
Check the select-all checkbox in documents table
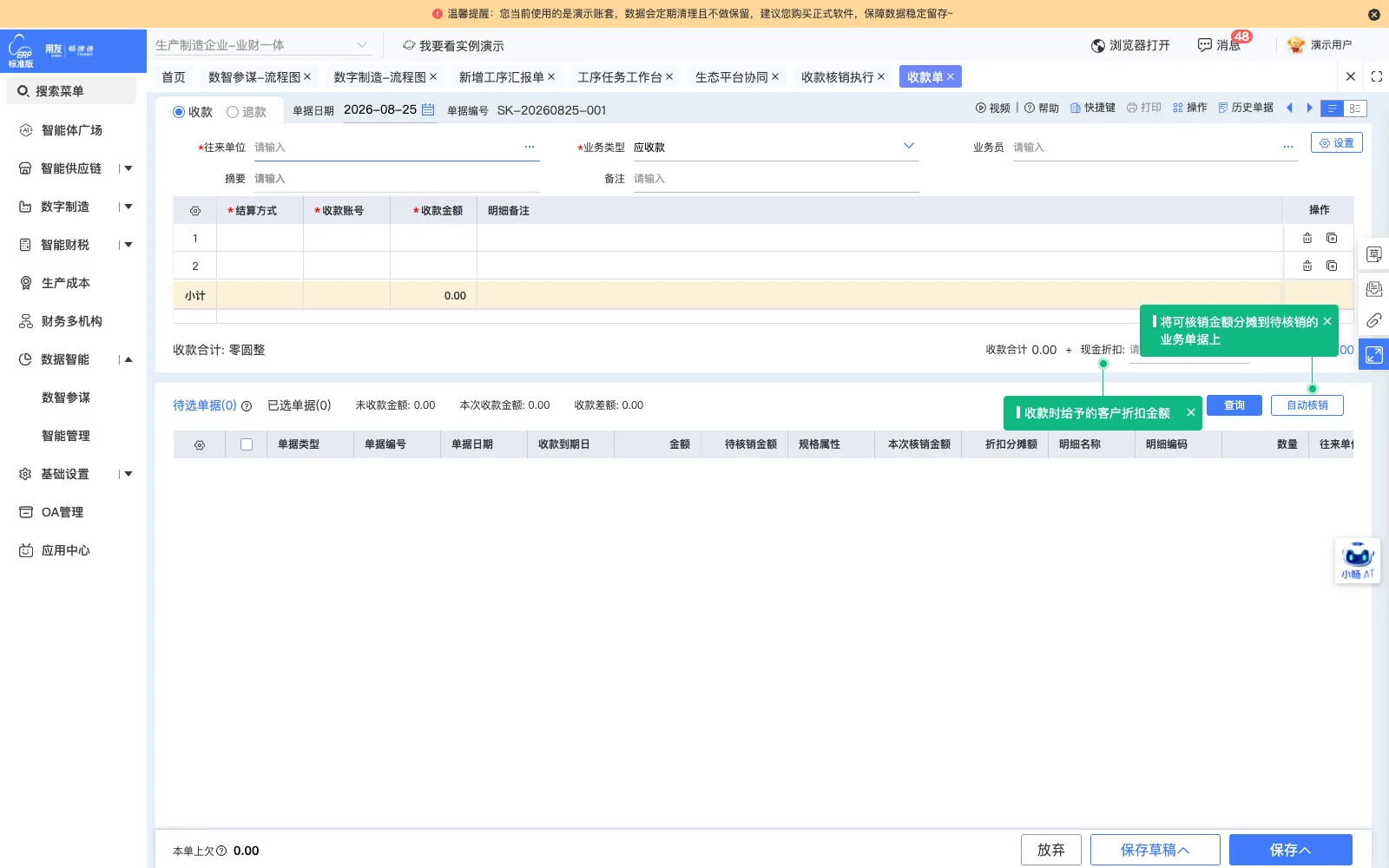tap(247, 444)
